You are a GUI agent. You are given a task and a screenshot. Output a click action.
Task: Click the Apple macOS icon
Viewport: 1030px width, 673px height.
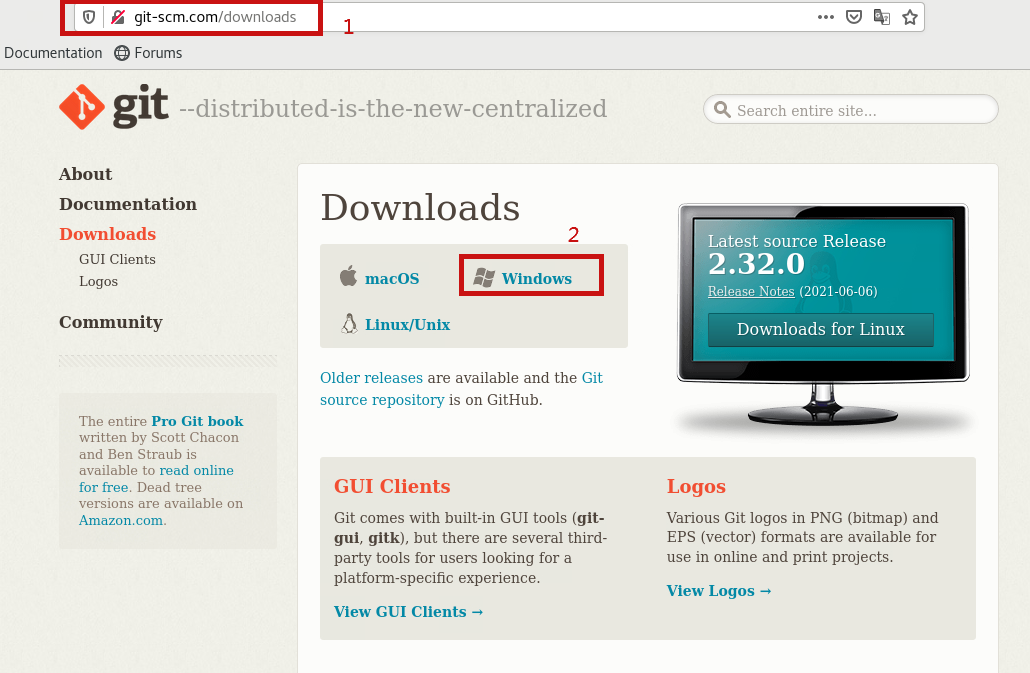coord(348,276)
